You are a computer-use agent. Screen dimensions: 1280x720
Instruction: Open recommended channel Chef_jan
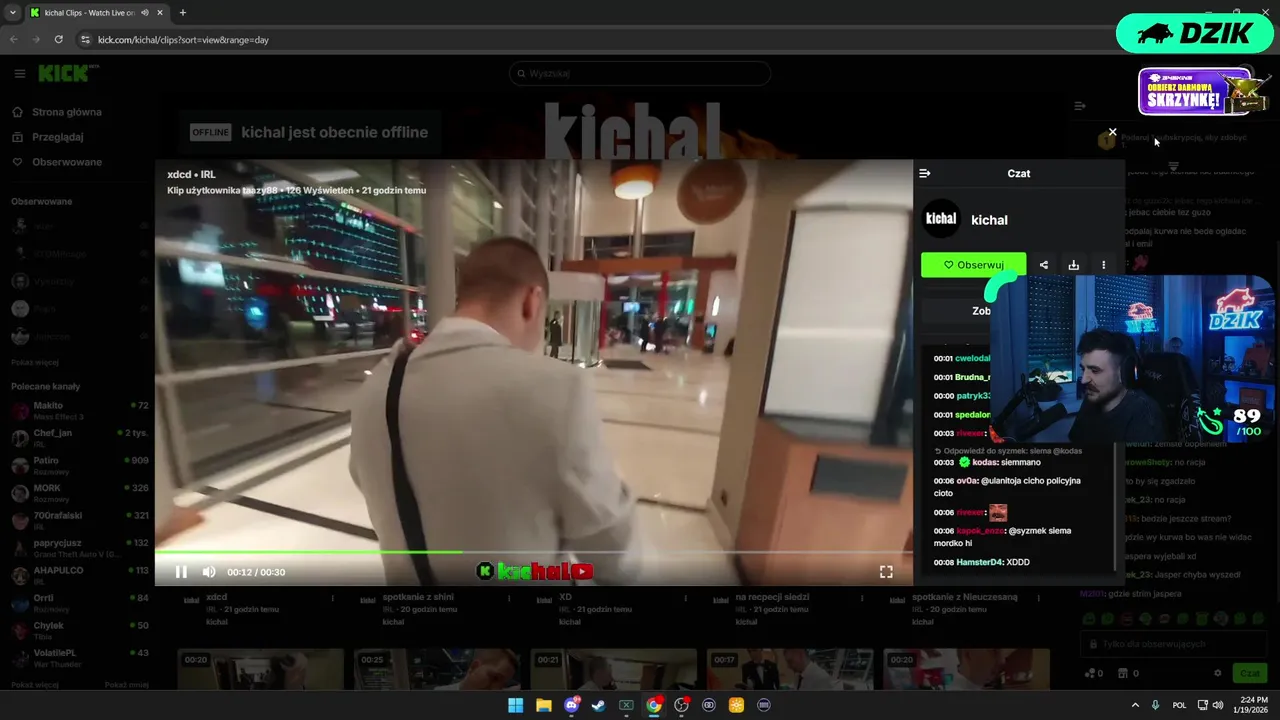click(x=80, y=437)
